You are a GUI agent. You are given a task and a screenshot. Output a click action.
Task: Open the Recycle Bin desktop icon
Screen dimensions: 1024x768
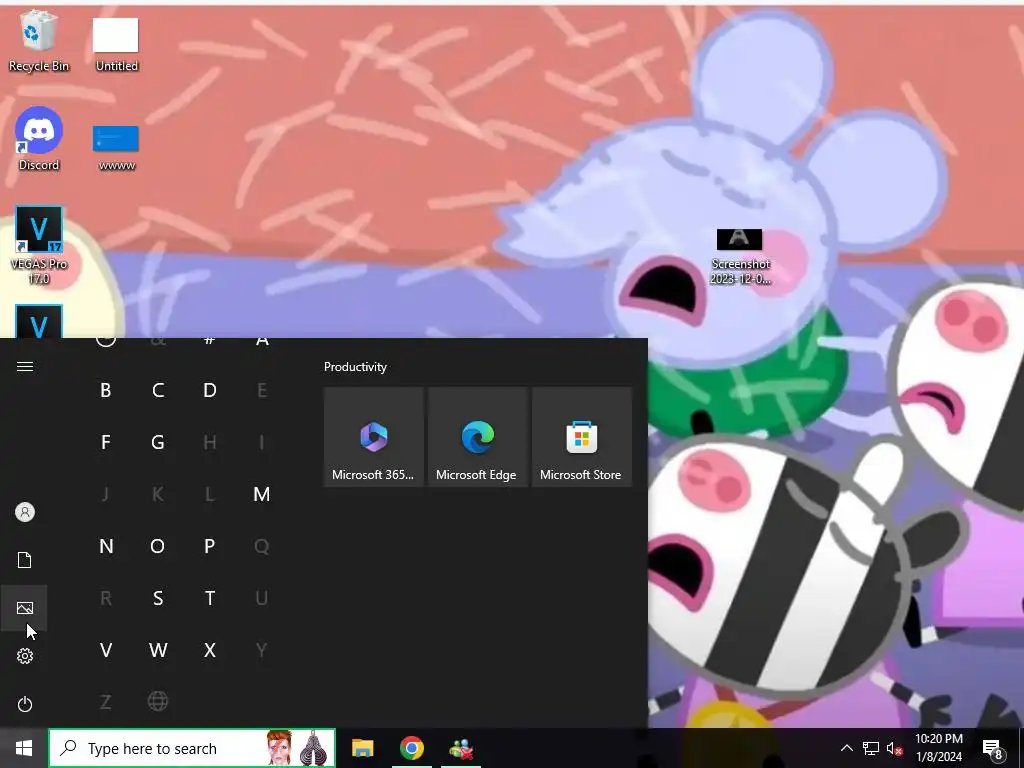coord(39,40)
